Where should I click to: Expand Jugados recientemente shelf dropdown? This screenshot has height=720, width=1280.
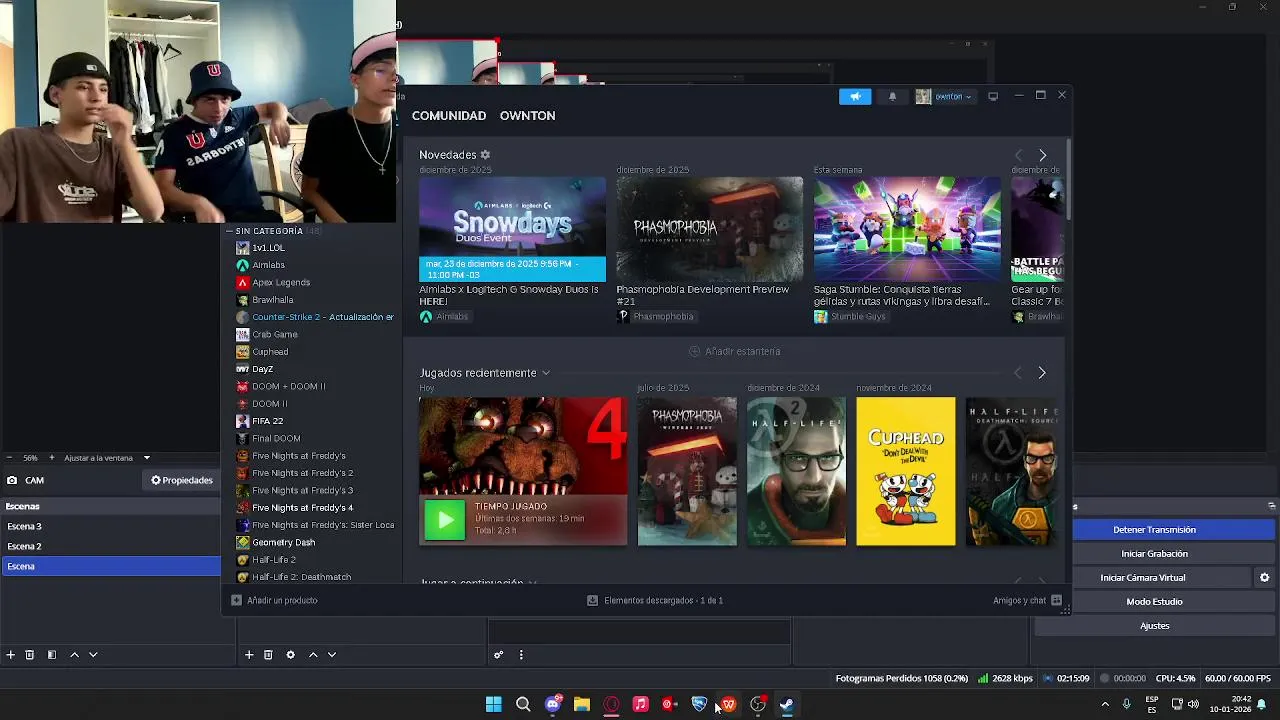pos(545,373)
